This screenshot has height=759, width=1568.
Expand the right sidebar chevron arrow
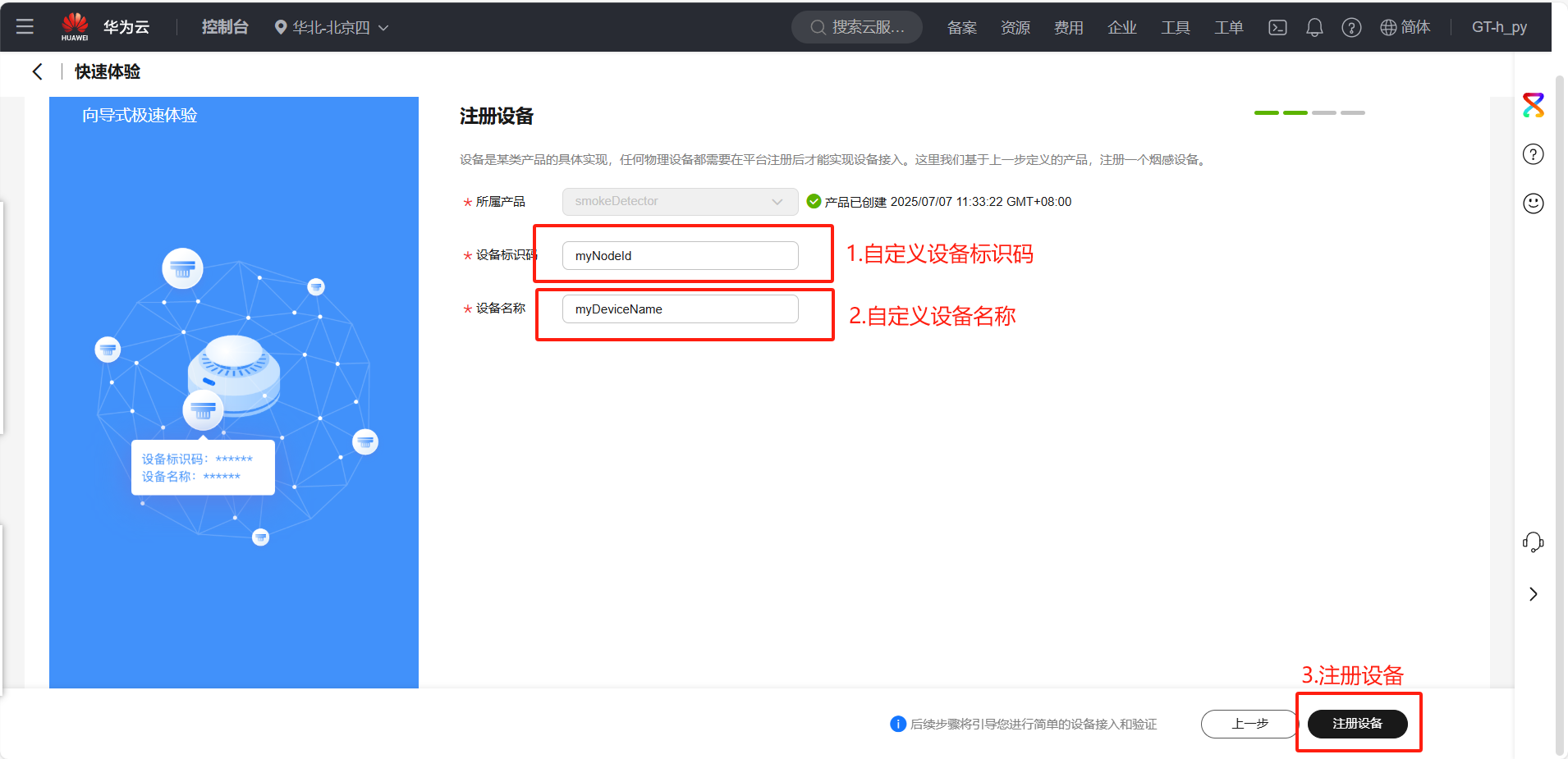[1533, 594]
